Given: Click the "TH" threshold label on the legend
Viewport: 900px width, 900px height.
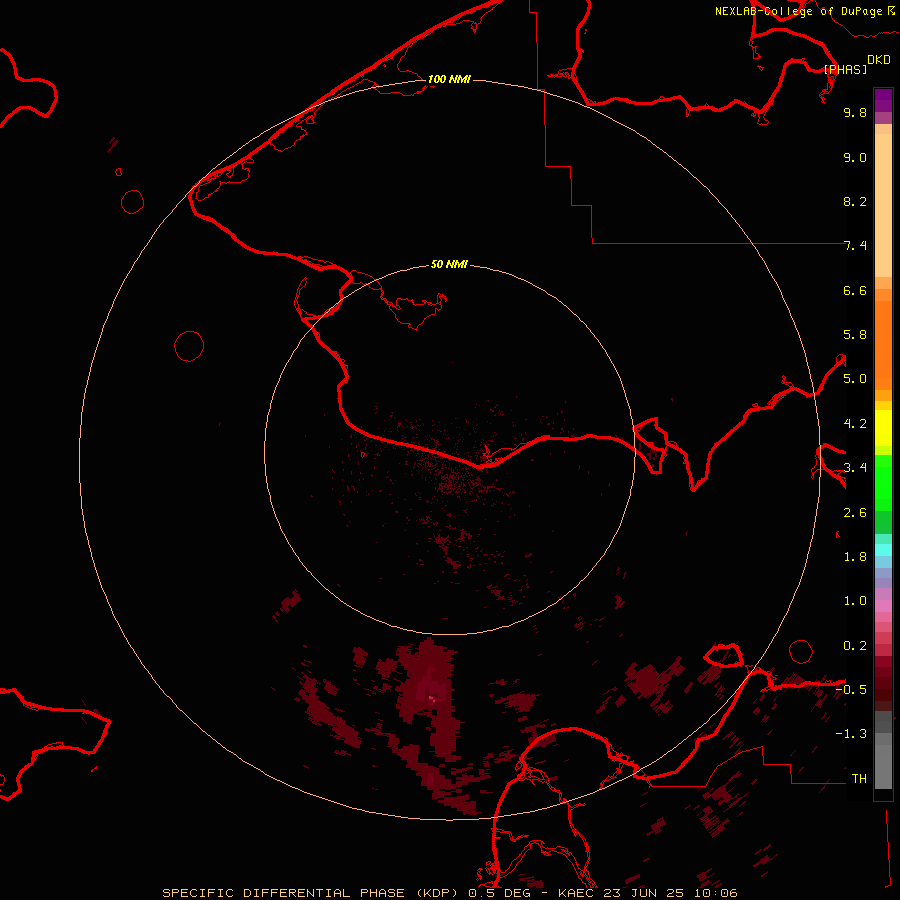Looking at the screenshot, I should (x=859, y=778).
